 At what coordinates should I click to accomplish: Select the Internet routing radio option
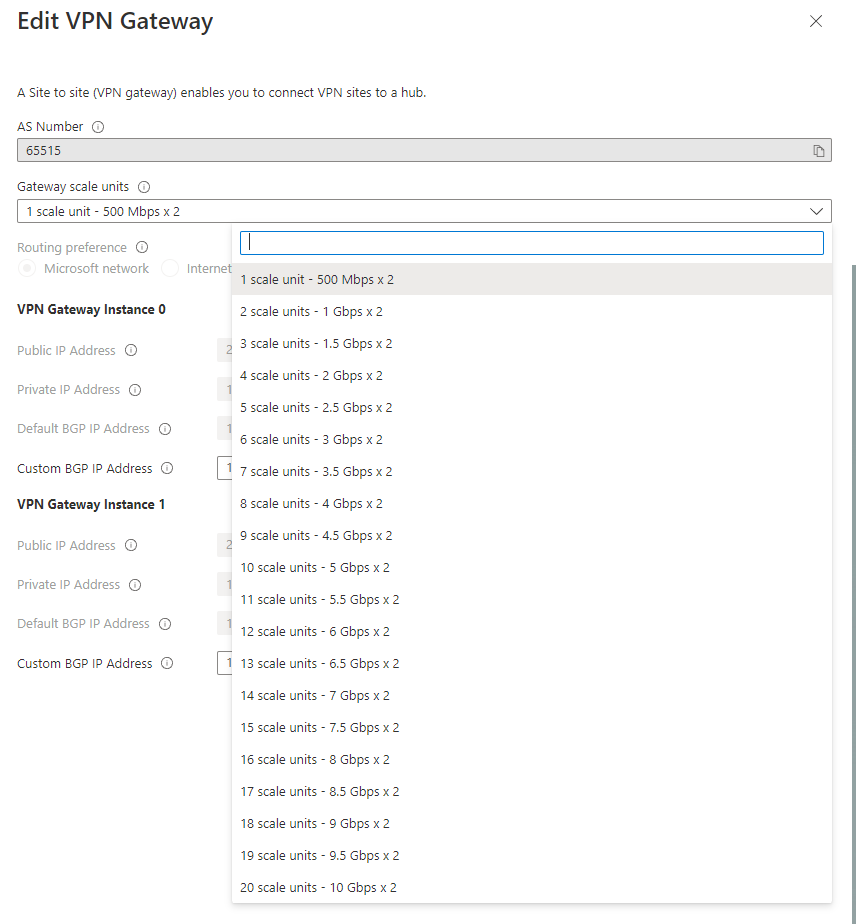[x=170, y=269]
